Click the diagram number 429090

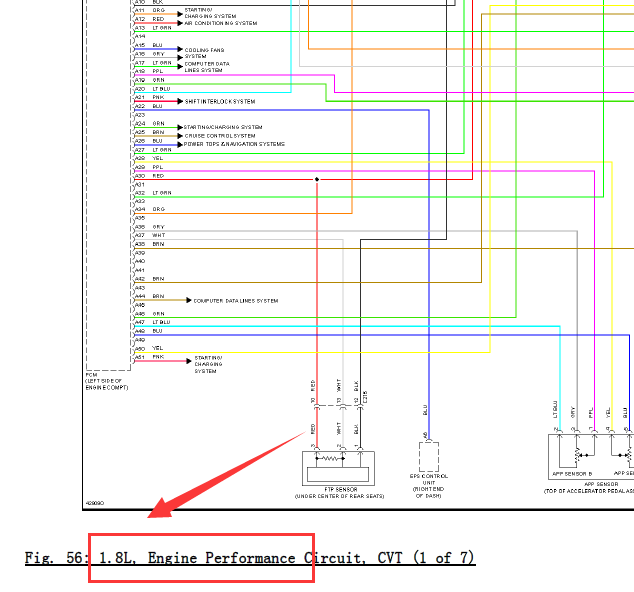click(95, 503)
